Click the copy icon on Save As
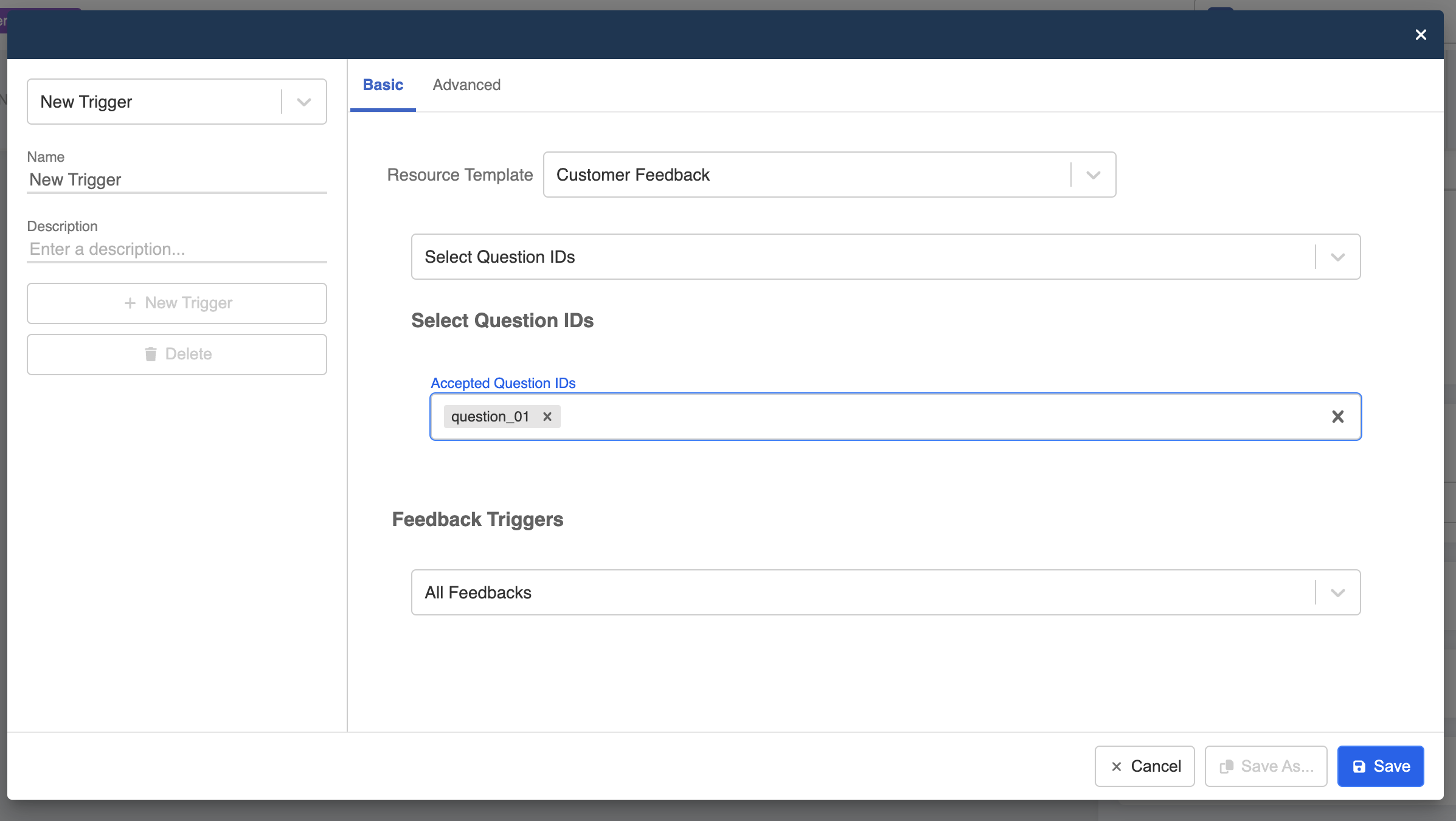 coord(1226,766)
